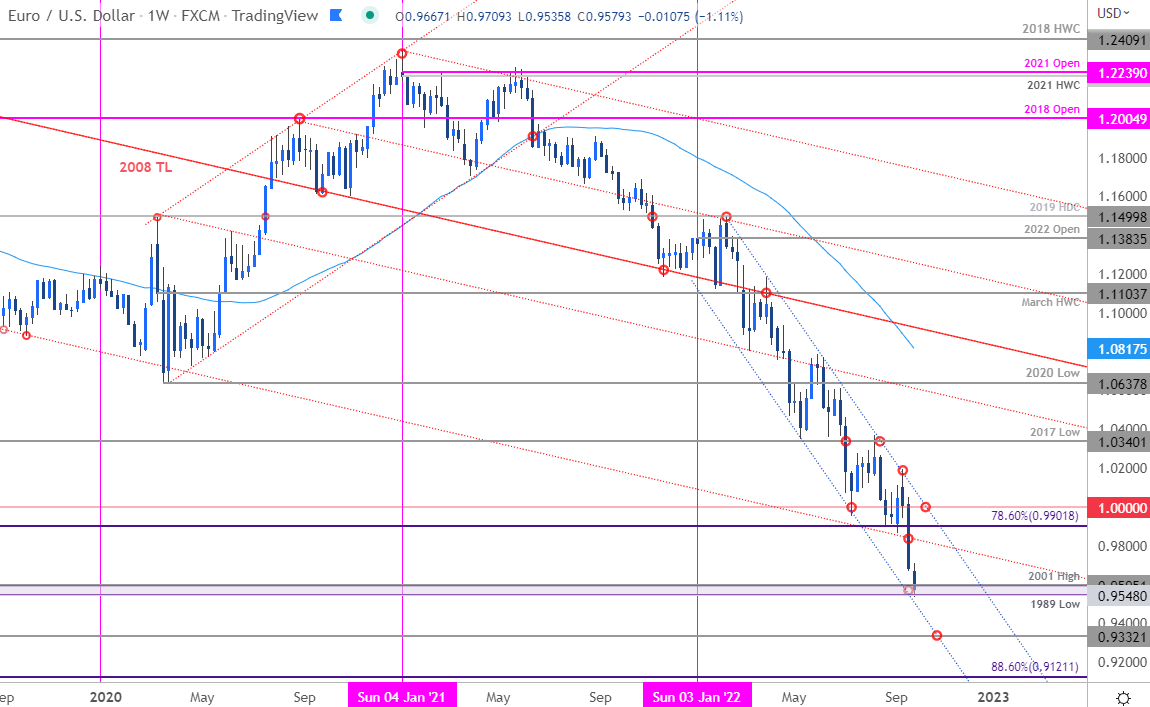Screen dimensions: 1150x707
Task: Click the March HWC level label
Action: click(1050, 302)
